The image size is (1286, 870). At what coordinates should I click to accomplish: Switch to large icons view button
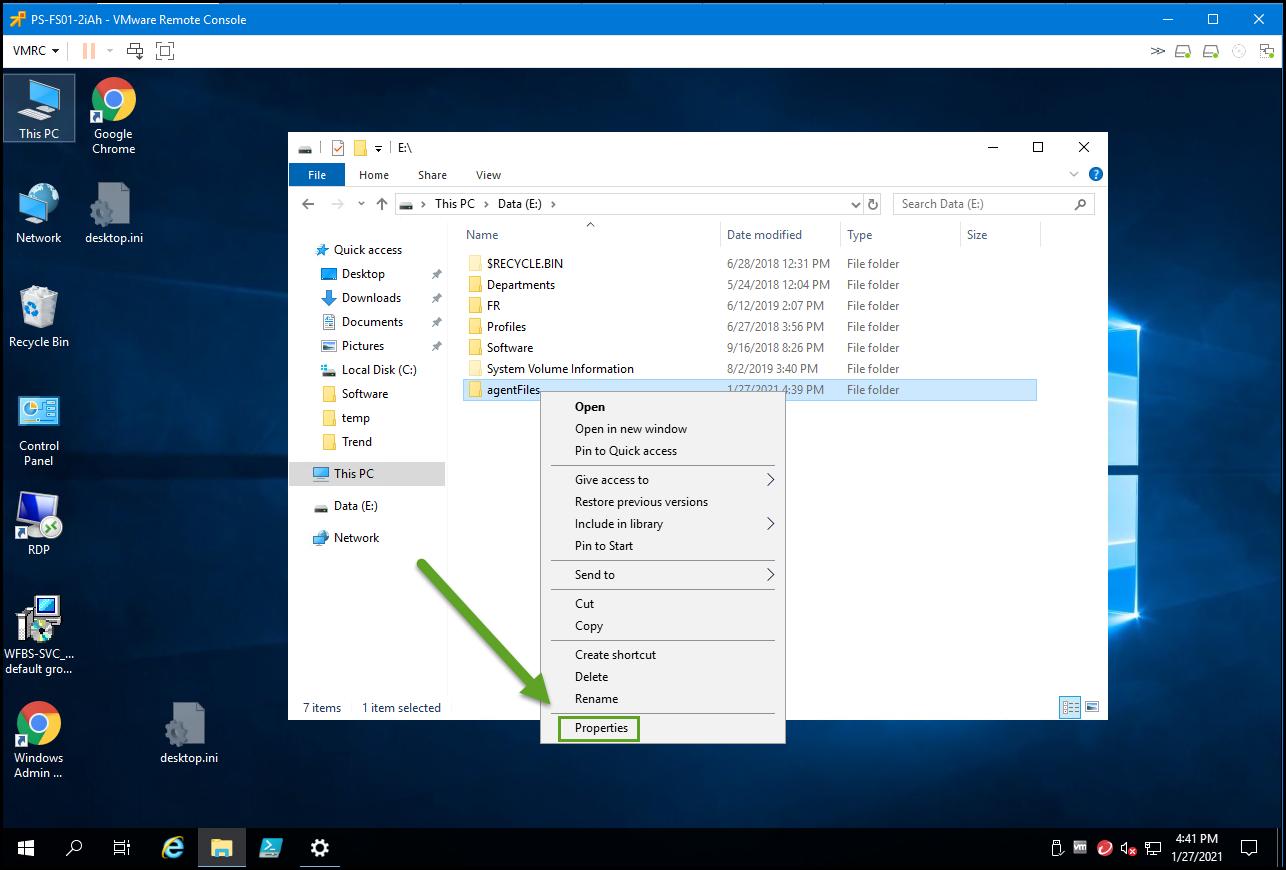(1092, 707)
